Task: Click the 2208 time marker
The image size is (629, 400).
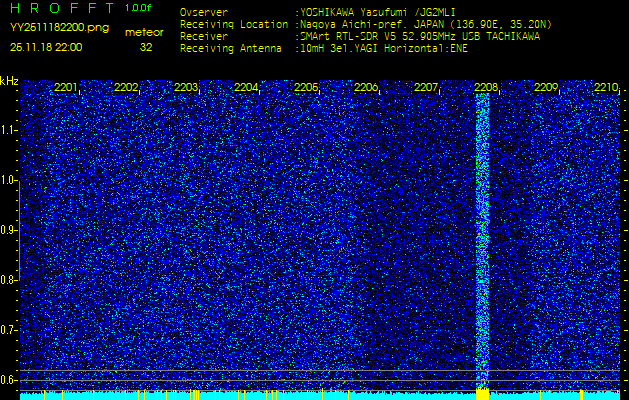Action: tap(486, 87)
